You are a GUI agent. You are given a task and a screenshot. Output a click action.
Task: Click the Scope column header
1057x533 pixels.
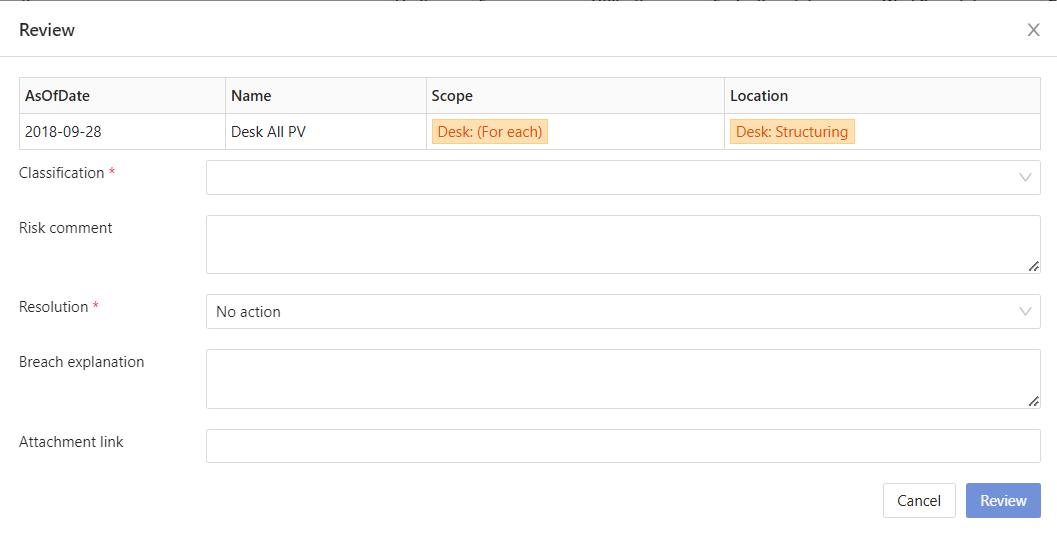pos(452,96)
